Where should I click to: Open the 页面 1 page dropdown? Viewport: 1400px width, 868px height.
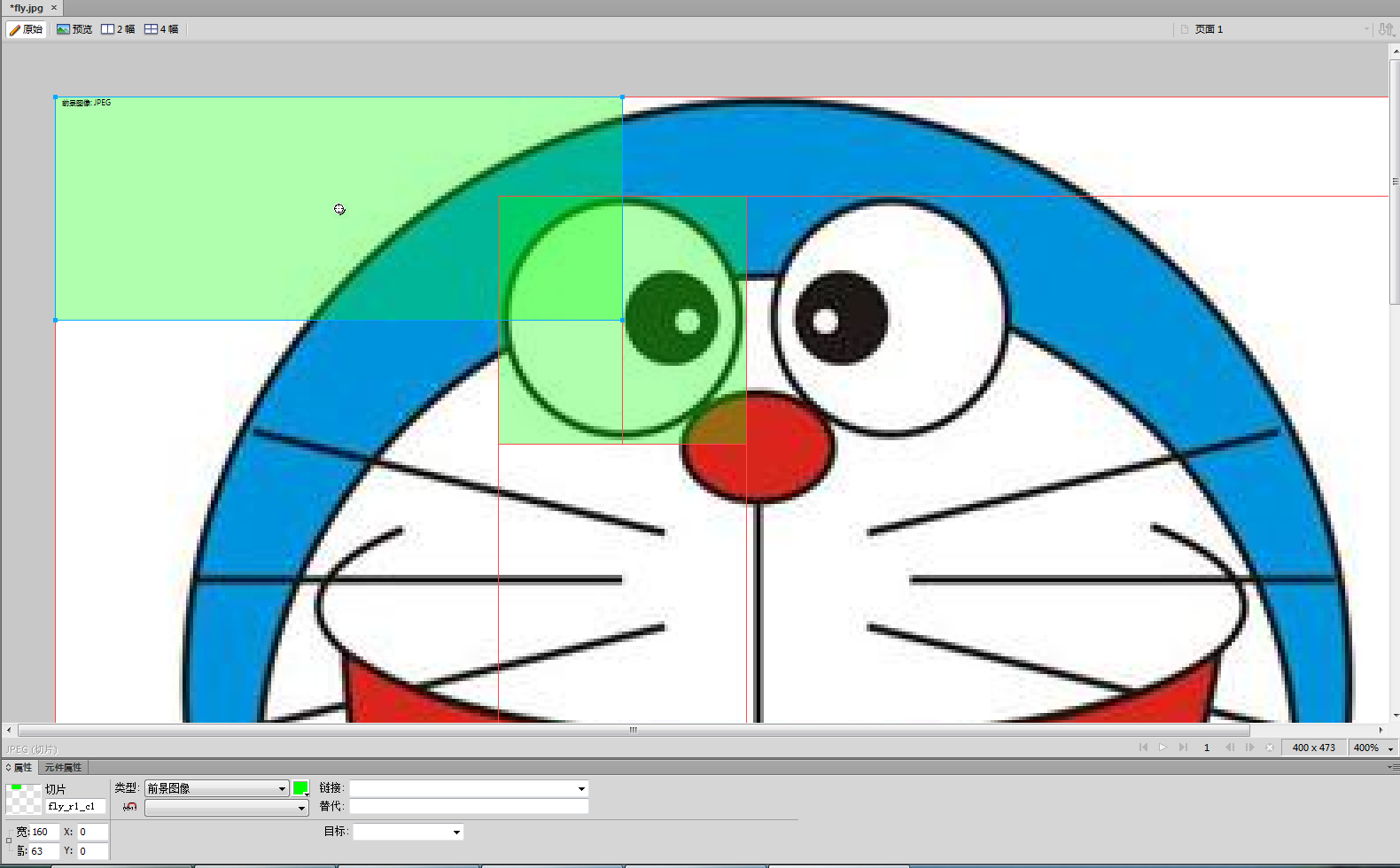(1366, 29)
